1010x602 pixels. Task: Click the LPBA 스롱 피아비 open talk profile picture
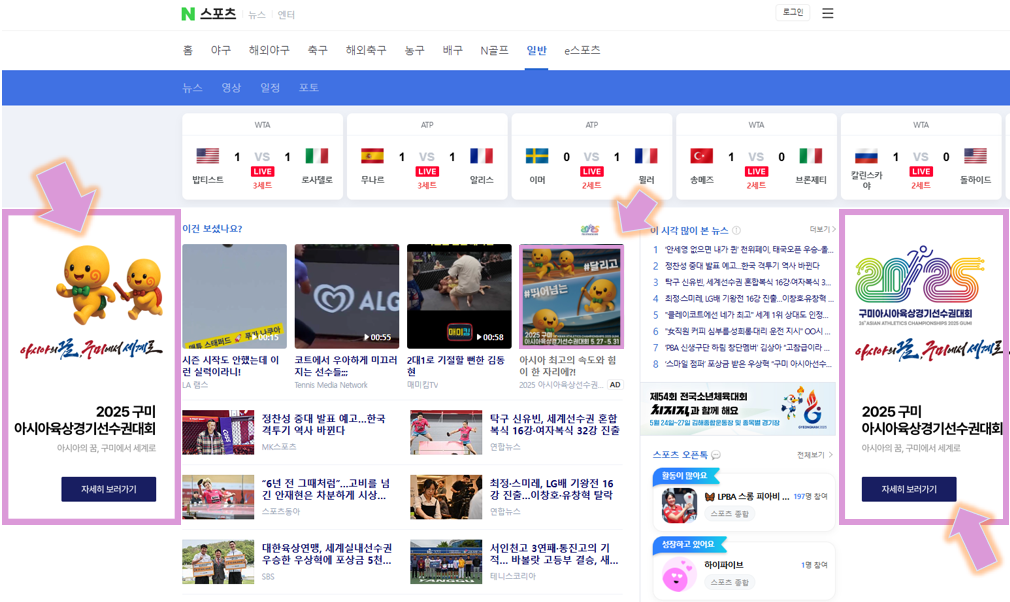pyautogui.click(x=680, y=505)
